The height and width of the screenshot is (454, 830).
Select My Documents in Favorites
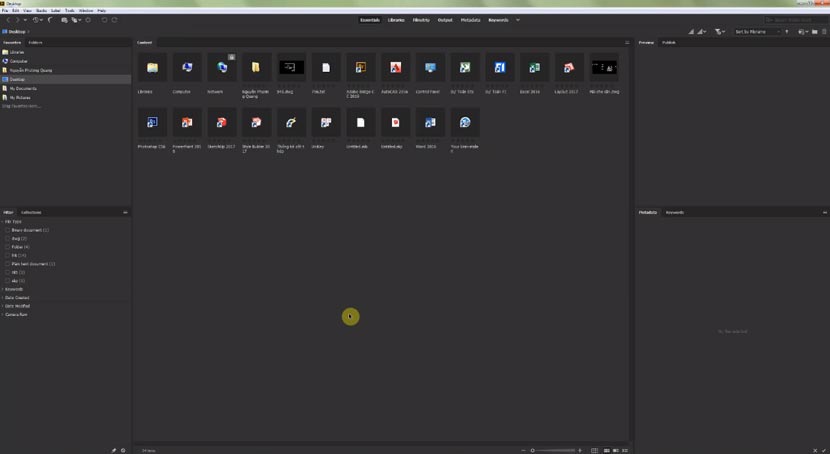(23, 88)
